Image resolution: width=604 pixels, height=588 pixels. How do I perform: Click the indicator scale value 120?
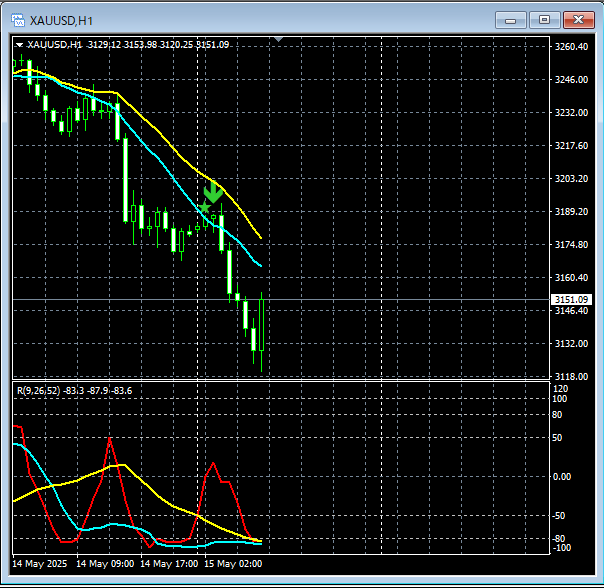[560, 389]
